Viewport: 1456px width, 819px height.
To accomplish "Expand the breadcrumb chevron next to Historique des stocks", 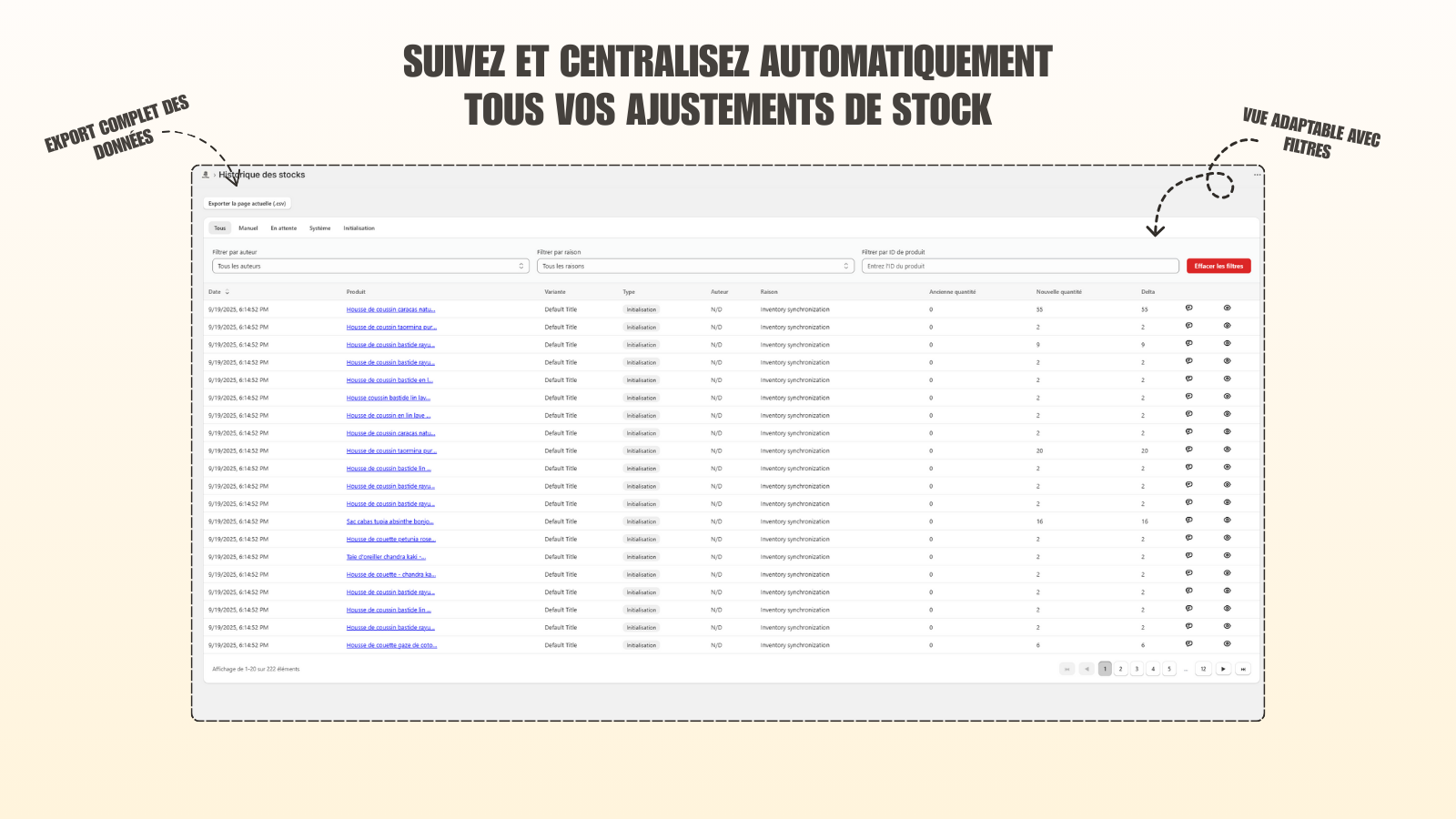I will [x=216, y=175].
